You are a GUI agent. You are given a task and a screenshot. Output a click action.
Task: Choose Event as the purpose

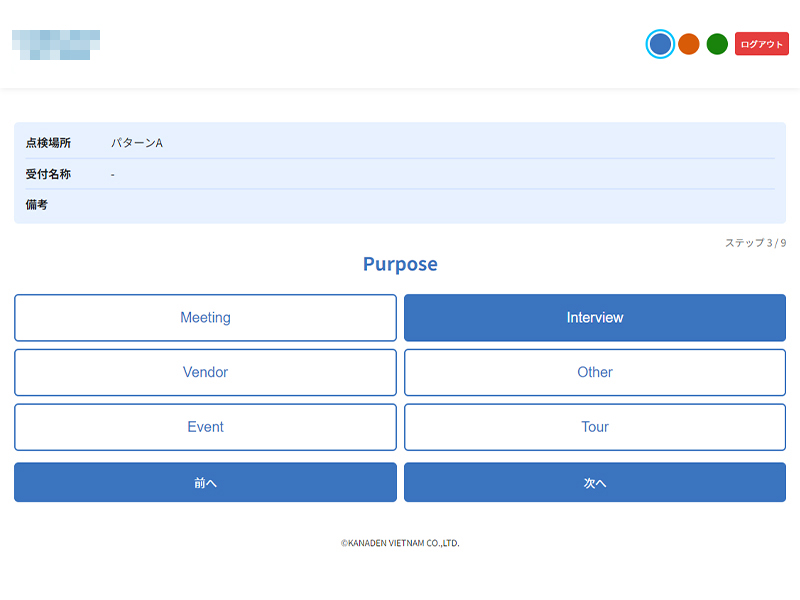coord(205,427)
